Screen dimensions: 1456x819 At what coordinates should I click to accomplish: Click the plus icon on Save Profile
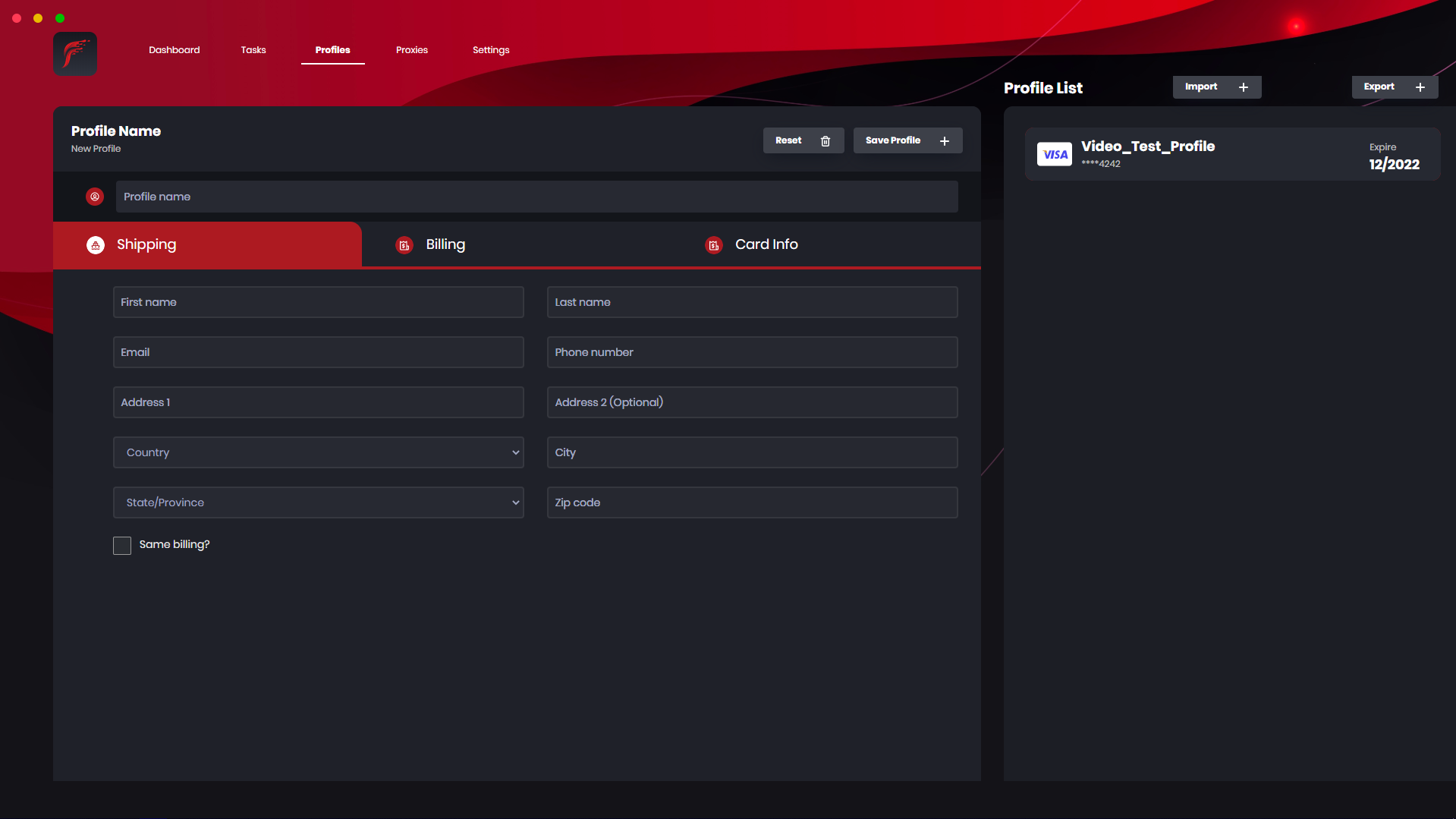(x=945, y=141)
